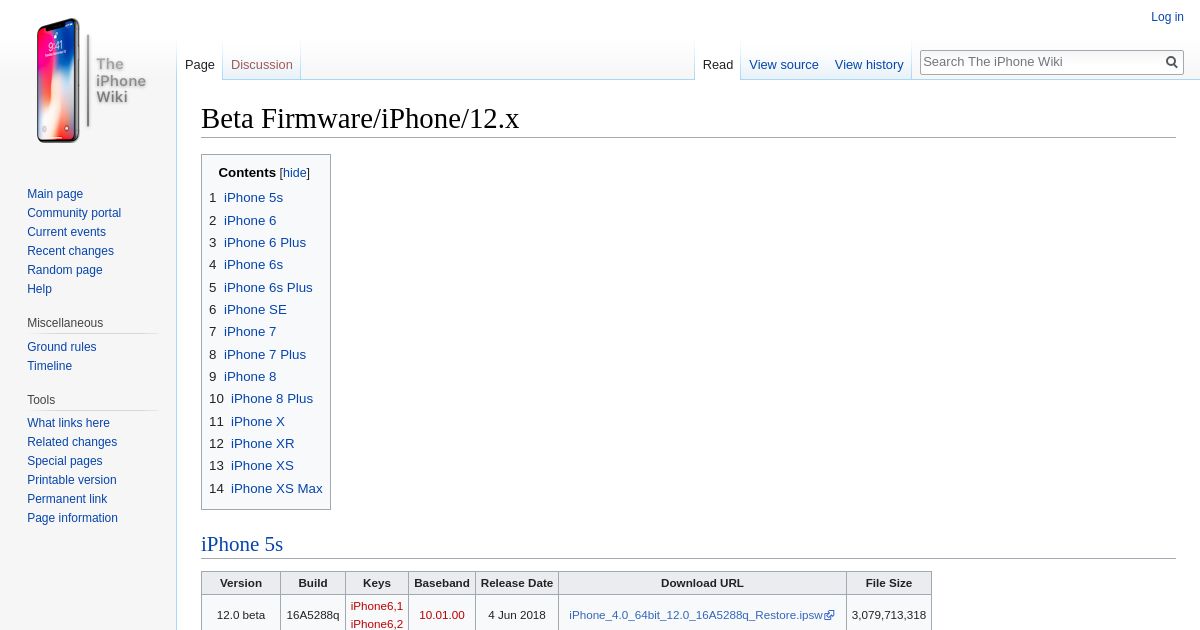1200x630 pixels.
Task: Click the search magnifier icon
Action: [x=1172, y=62]
